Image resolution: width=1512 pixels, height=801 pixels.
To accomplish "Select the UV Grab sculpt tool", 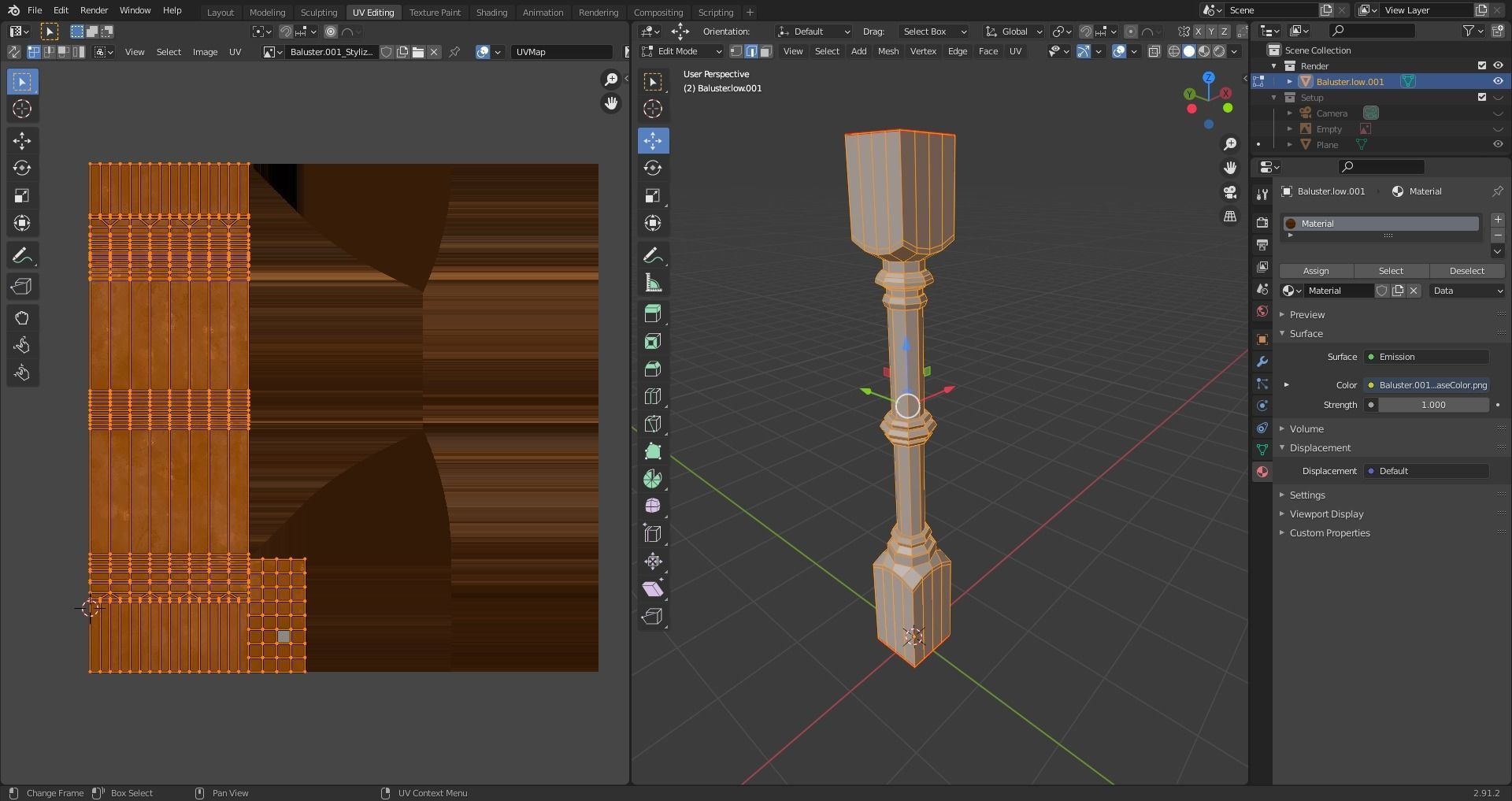I will [22, 318].
